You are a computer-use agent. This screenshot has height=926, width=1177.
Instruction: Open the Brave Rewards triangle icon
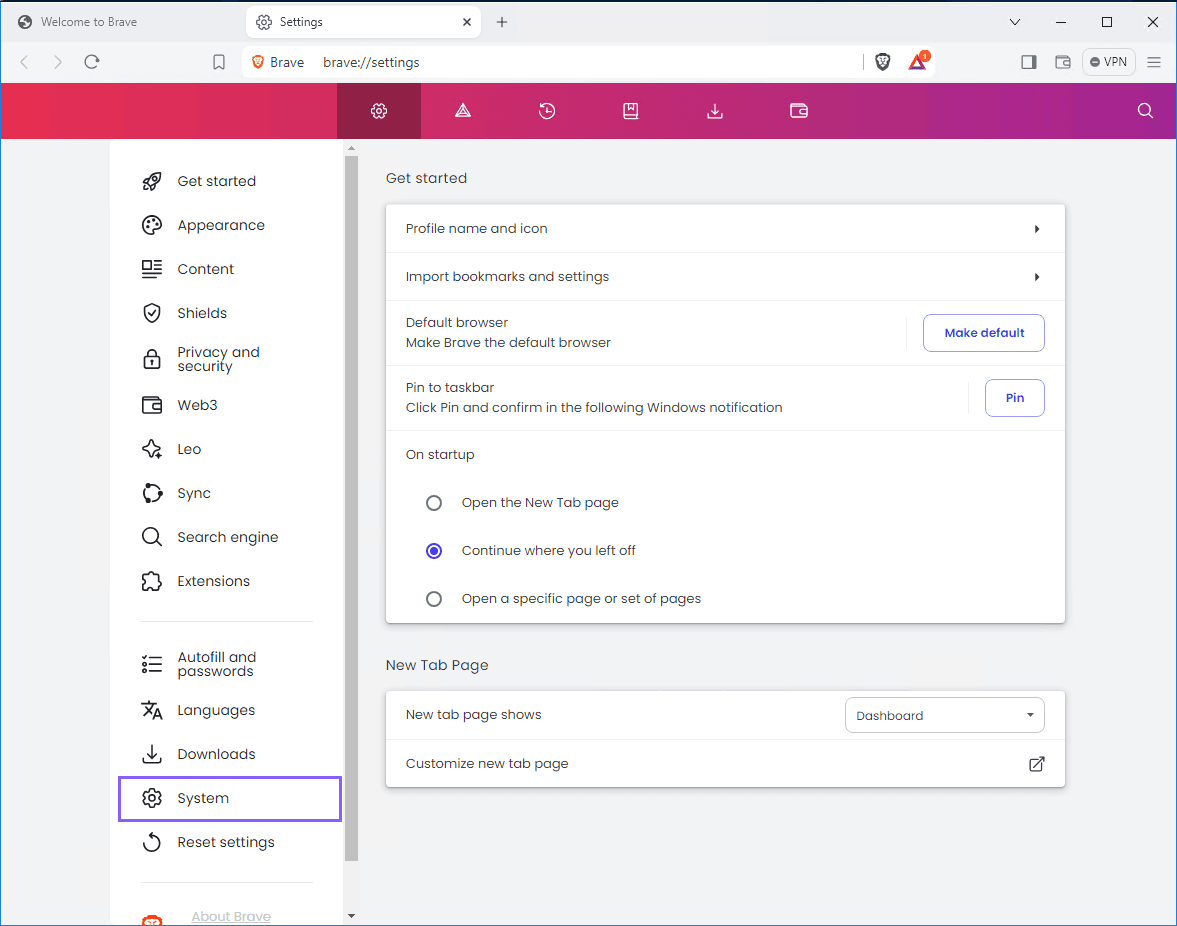917,62
